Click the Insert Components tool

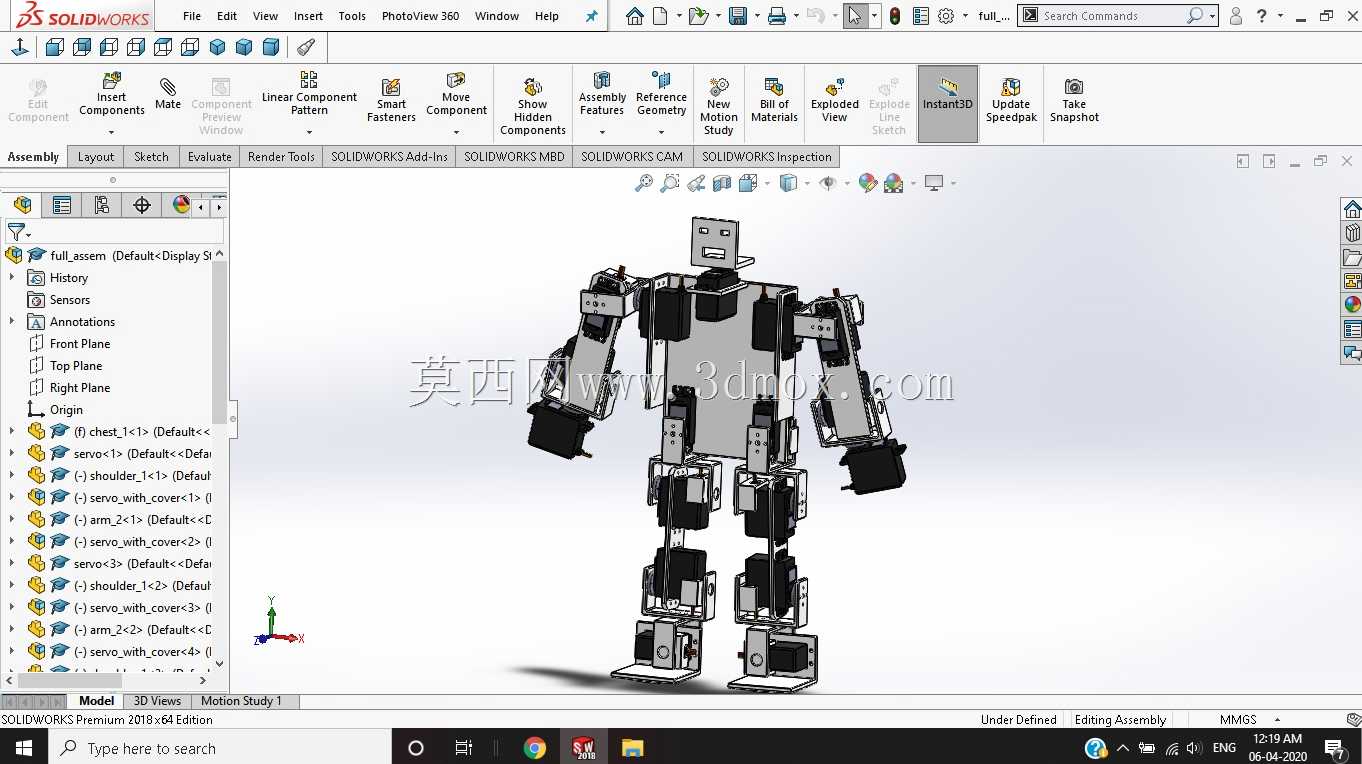pyautogui.click(x=112, y=96)
